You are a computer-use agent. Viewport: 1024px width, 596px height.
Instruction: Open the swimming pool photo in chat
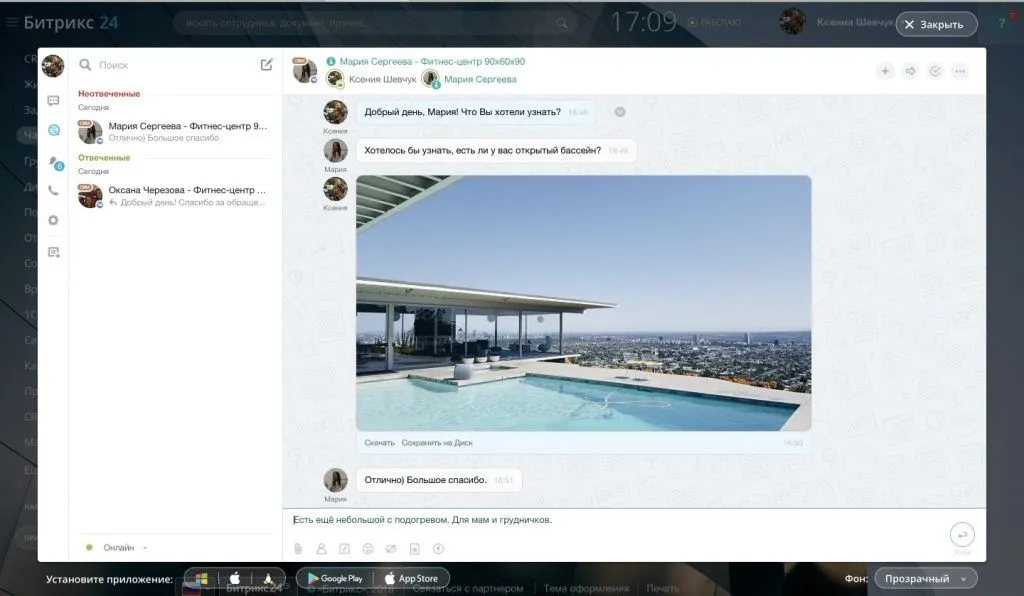tap(583, 303)
